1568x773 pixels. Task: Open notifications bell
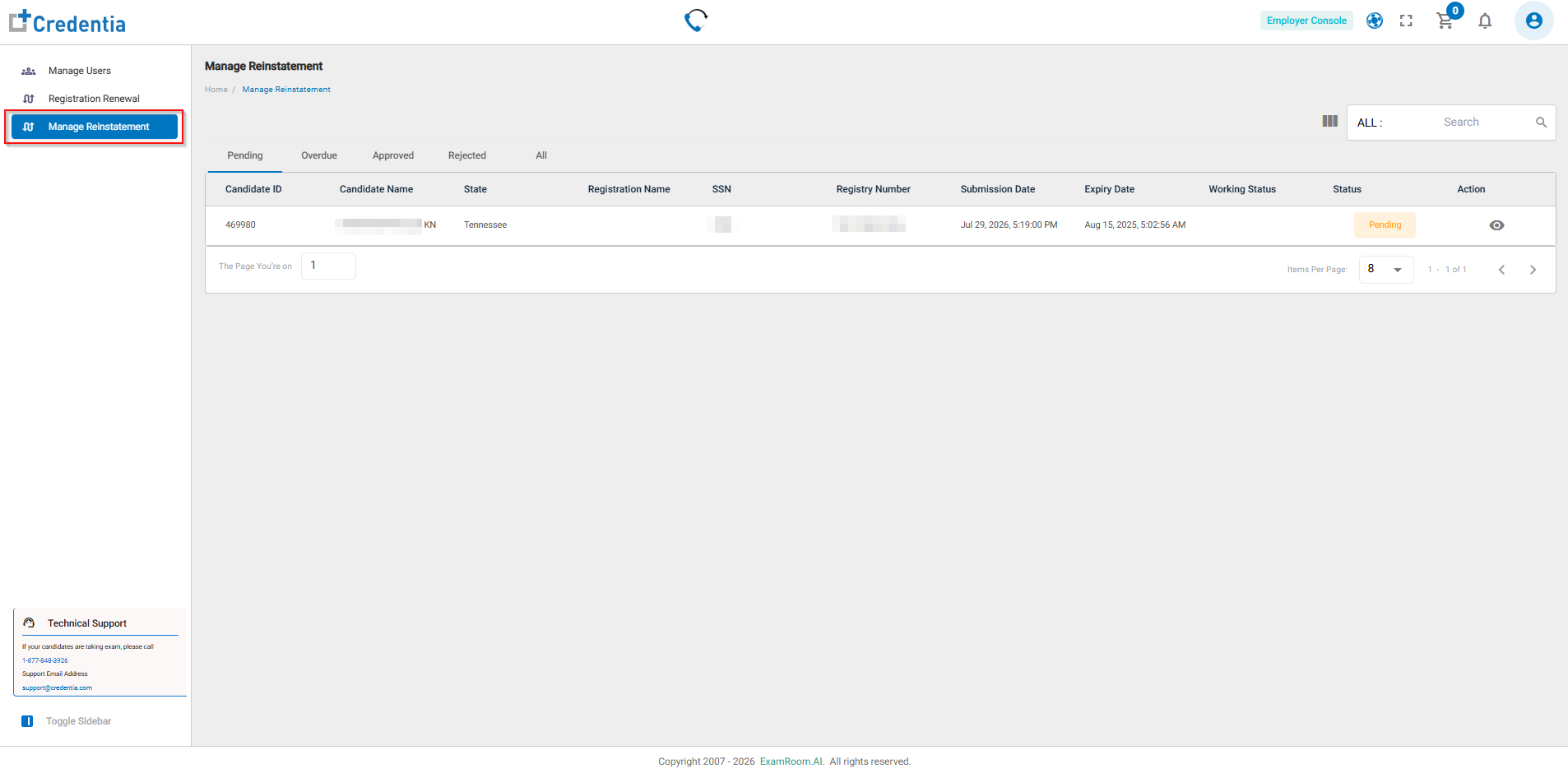click(x=1485, y=21)
